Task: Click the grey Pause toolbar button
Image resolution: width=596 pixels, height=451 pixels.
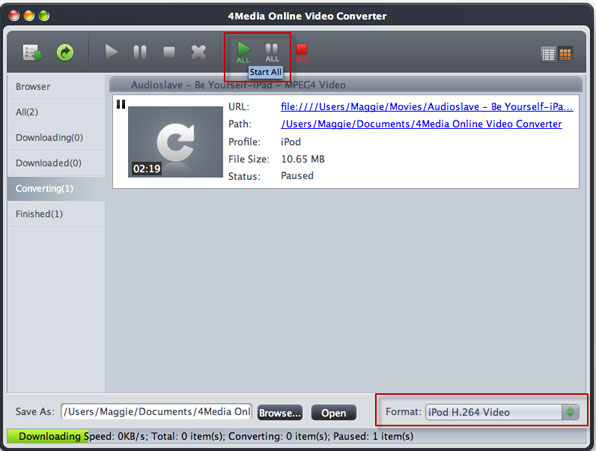Action: click(x=140, y=52)
